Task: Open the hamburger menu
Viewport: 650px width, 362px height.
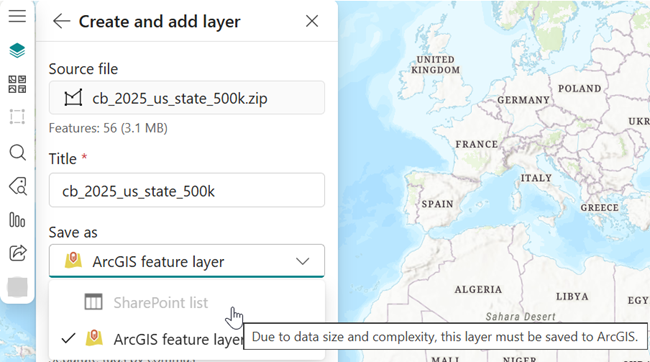Action: coord(17,16)
